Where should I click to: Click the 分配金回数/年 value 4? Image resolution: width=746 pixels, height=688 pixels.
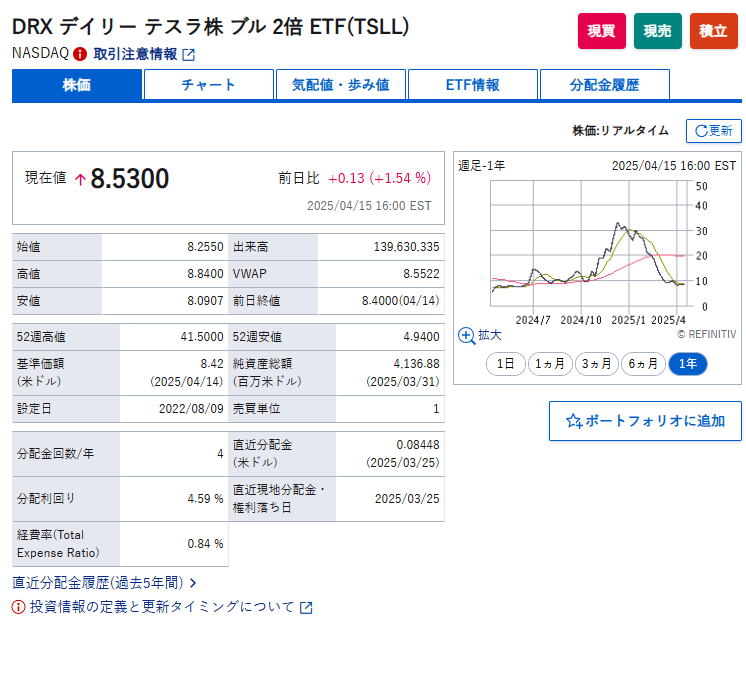click(x=220, y=454)
